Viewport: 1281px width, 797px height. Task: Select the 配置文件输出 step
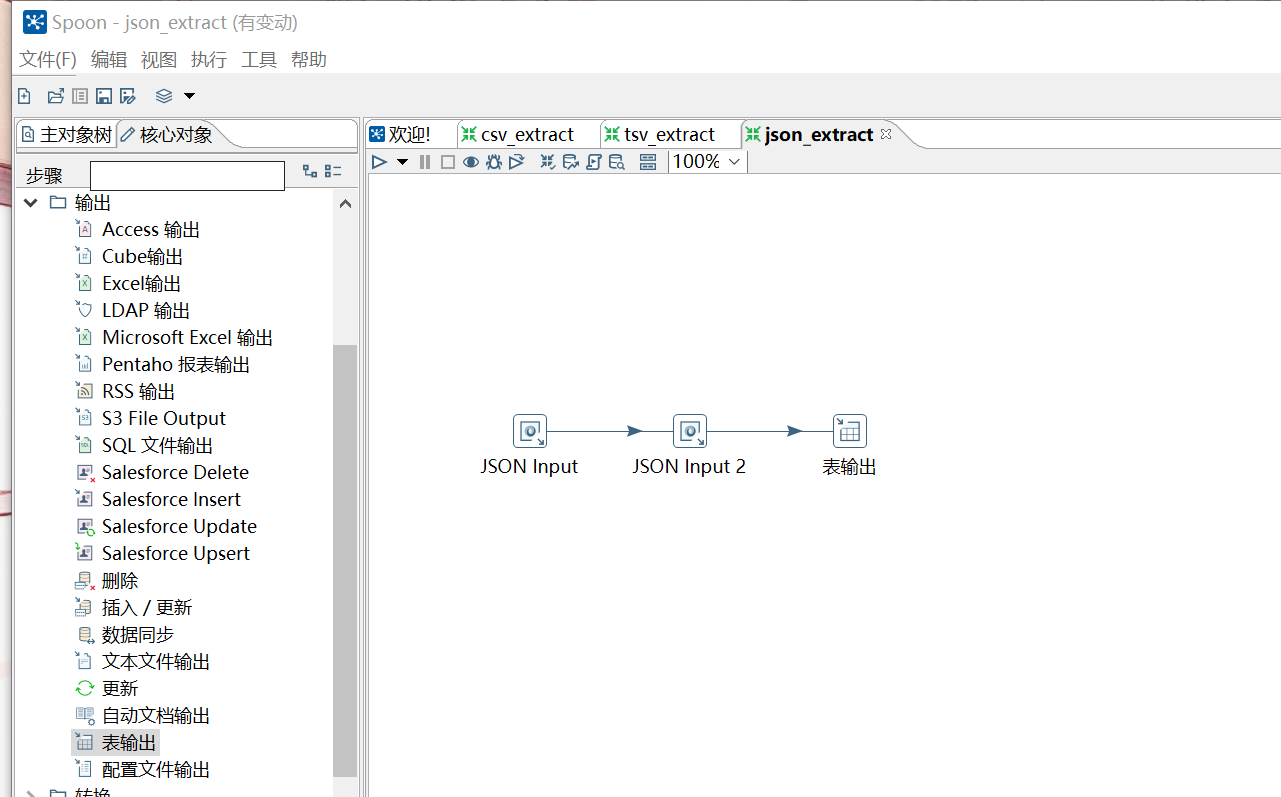[x=143, y=770]
